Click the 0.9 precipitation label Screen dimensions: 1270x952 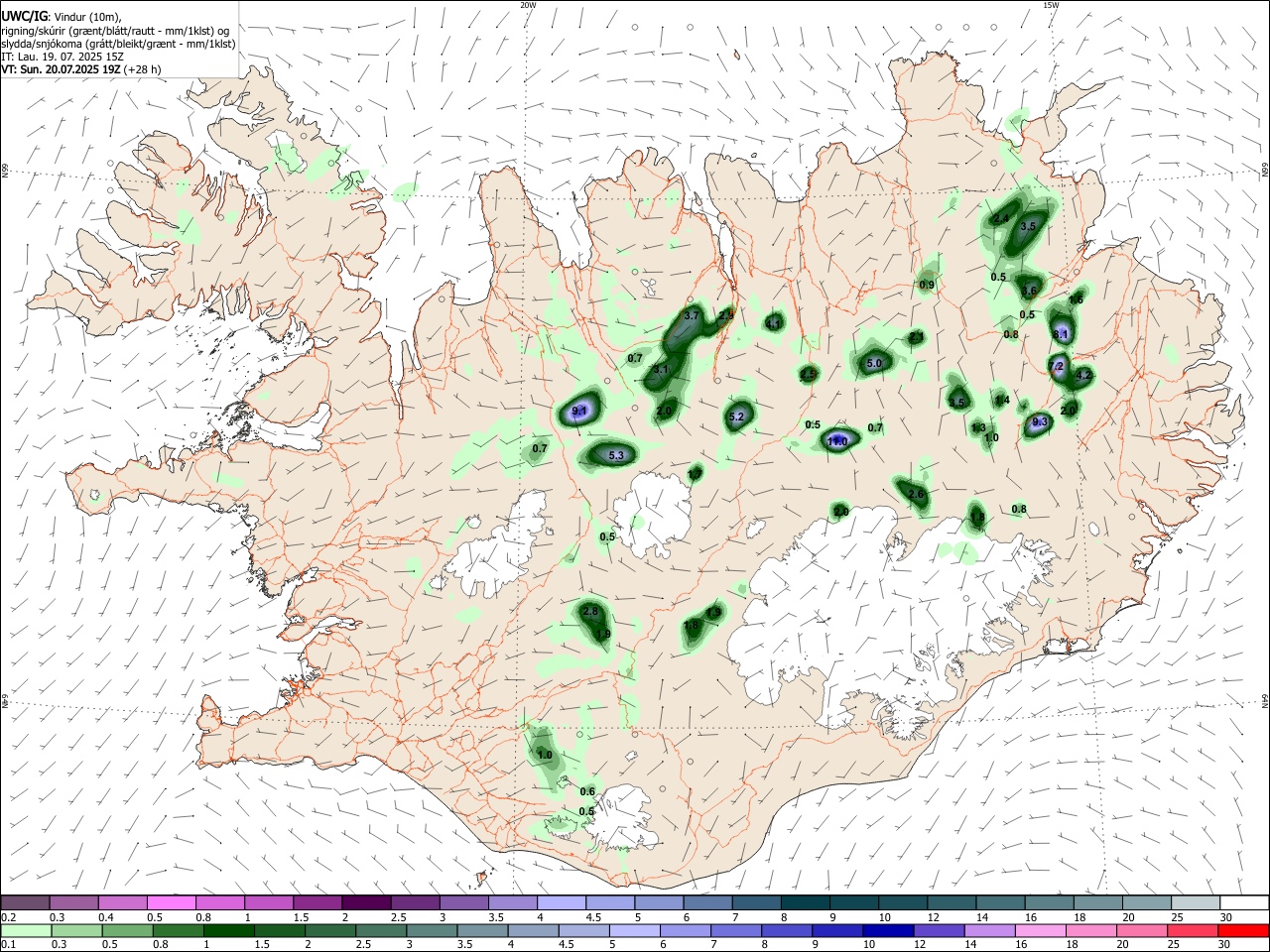(927, 285)
